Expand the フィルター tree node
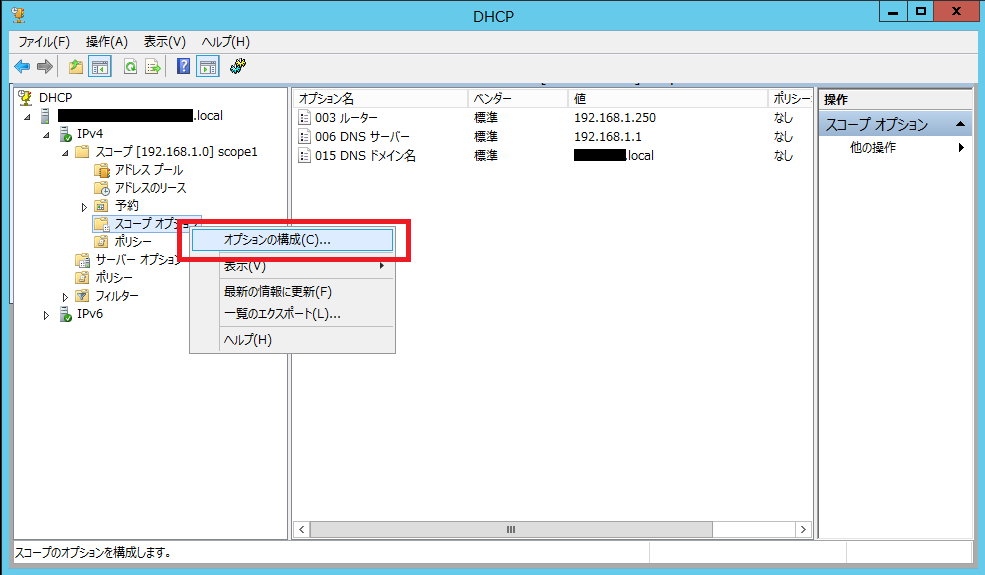This screenshot has height=575, width=985. pos(66,297)
